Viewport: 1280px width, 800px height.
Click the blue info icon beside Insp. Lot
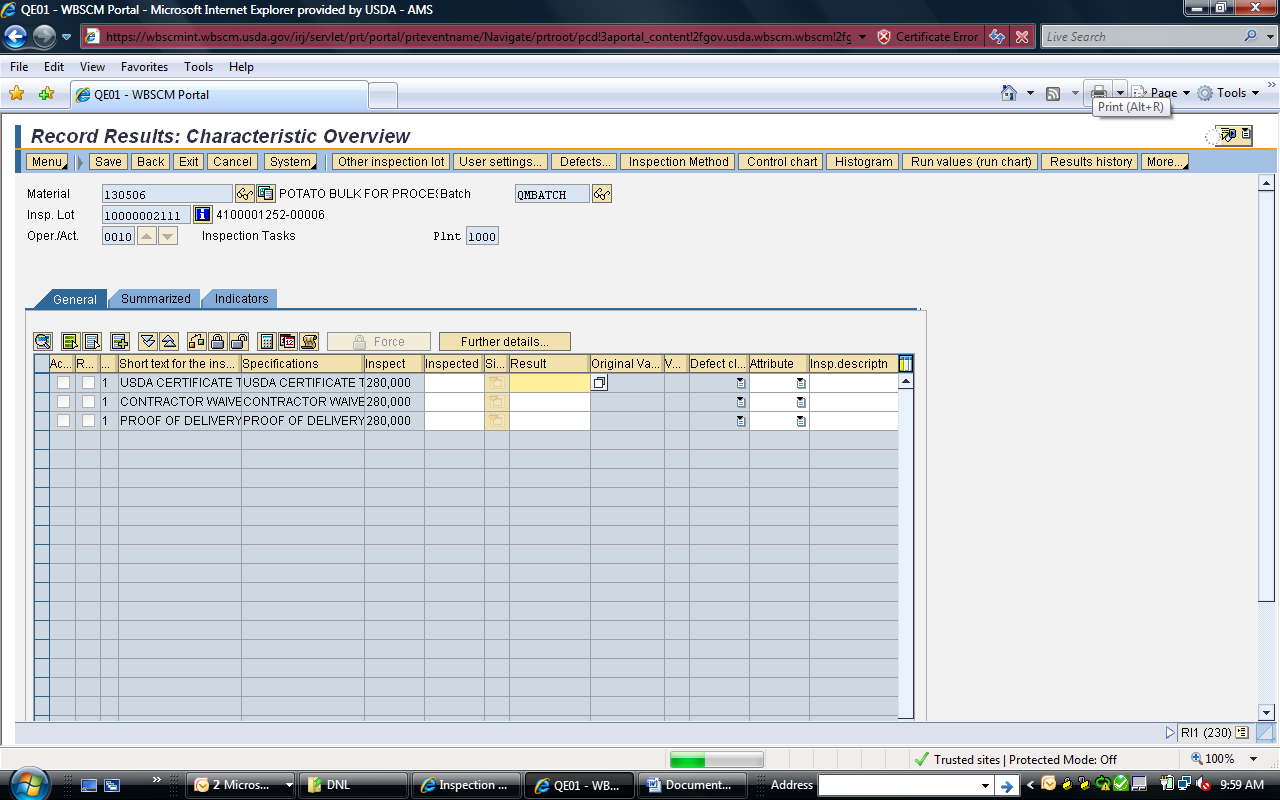[203, 215]
